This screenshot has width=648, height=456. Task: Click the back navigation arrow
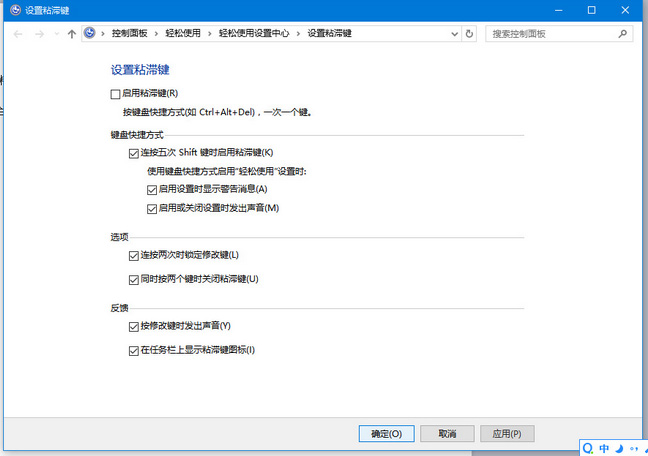pos(18,33)
